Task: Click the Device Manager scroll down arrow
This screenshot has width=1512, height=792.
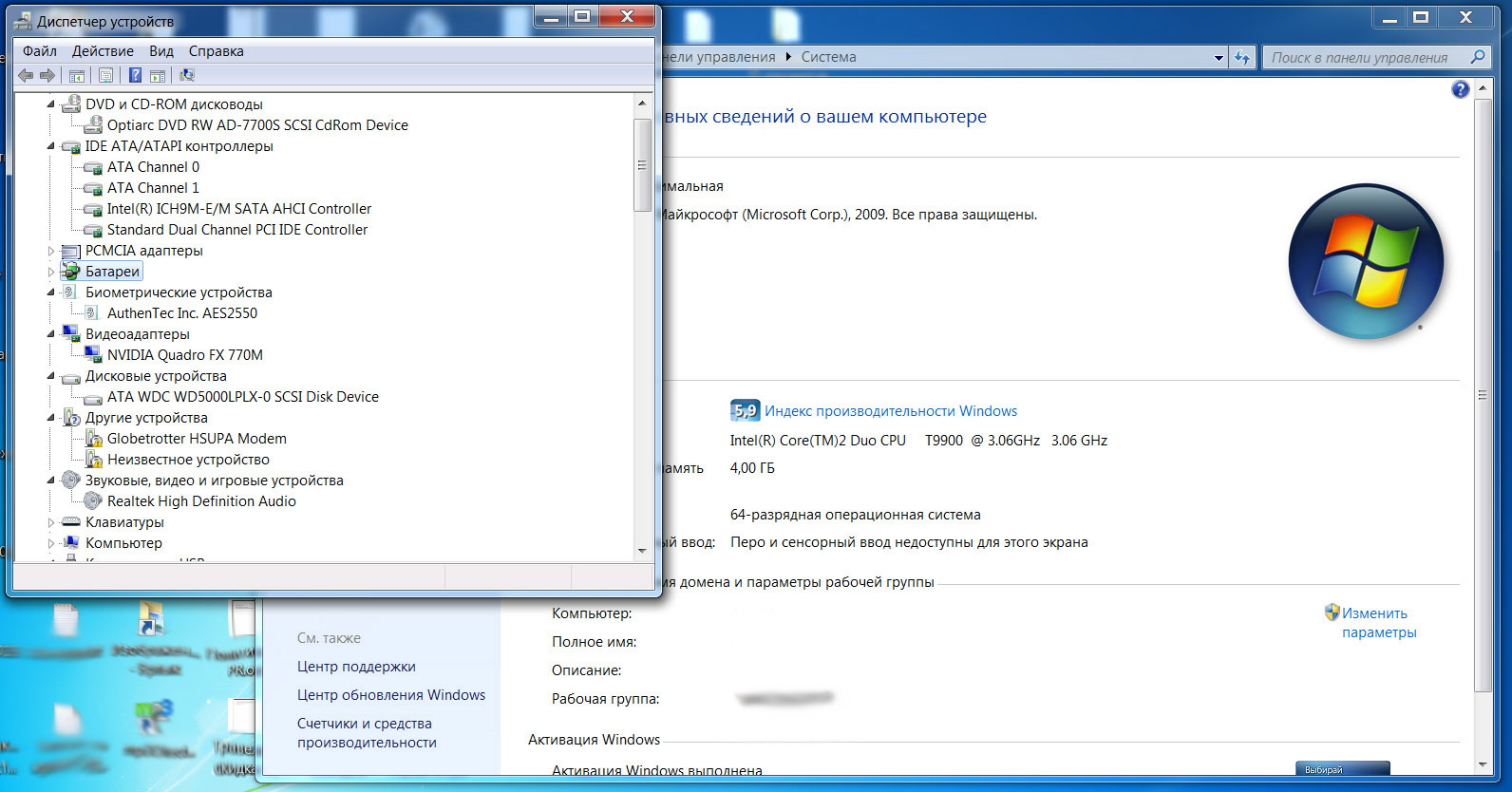Action: click(x=642, y=551)
